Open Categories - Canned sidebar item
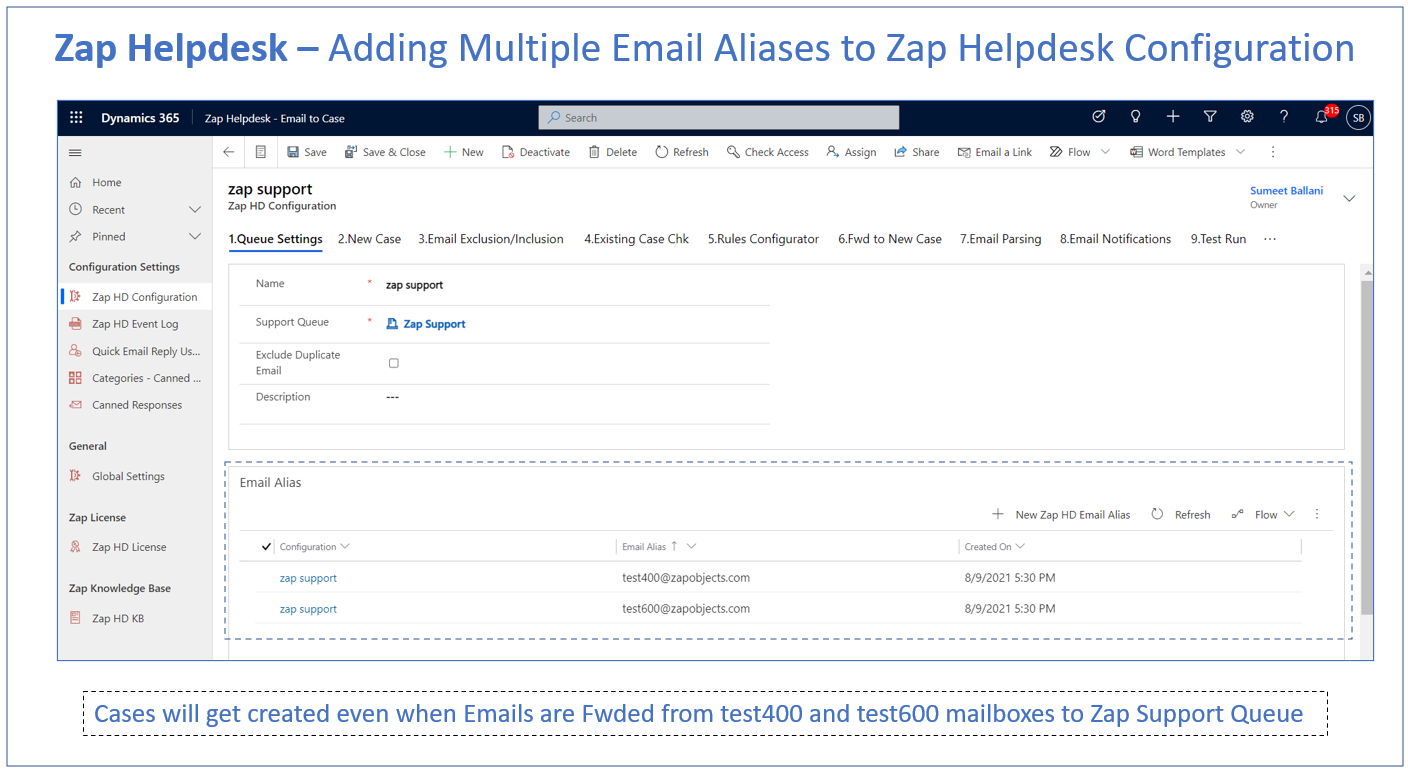 point(134,378)
